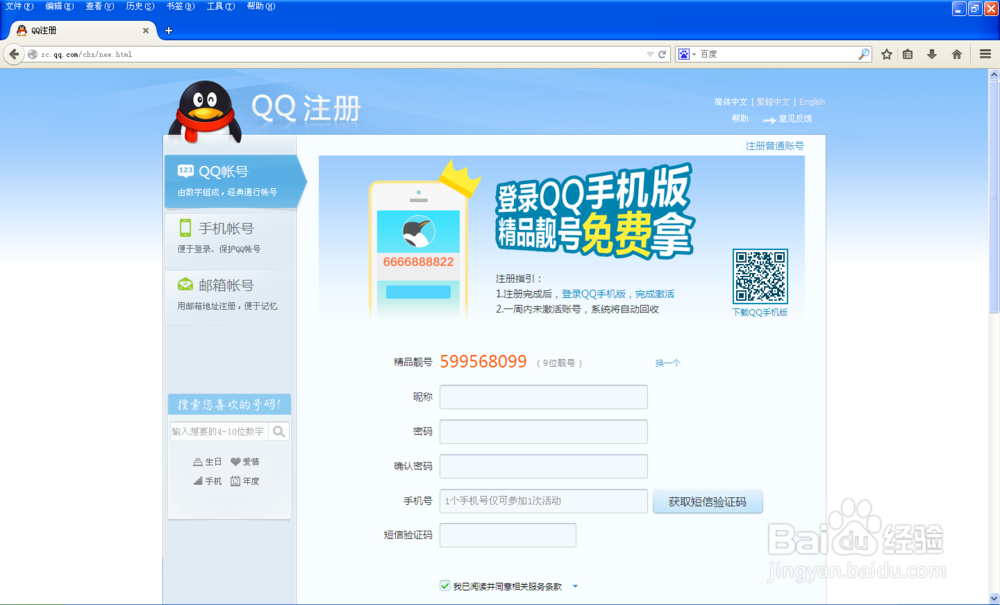Click the 短信验证码 input field
This screenshot has height=605, width=1000.
(x=508, y=535)
